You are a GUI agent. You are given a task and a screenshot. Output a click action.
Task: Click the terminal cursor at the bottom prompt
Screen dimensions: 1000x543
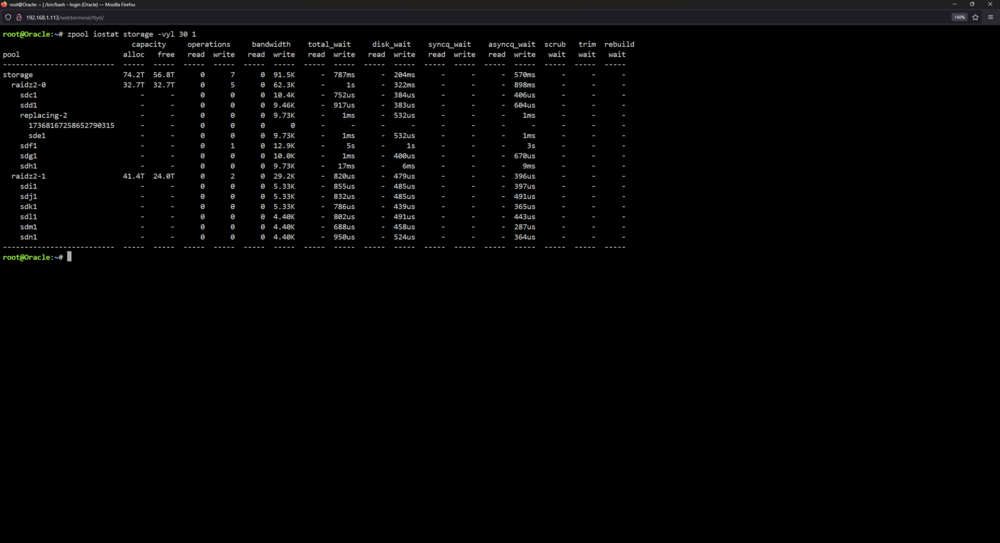tap(70, 257)
